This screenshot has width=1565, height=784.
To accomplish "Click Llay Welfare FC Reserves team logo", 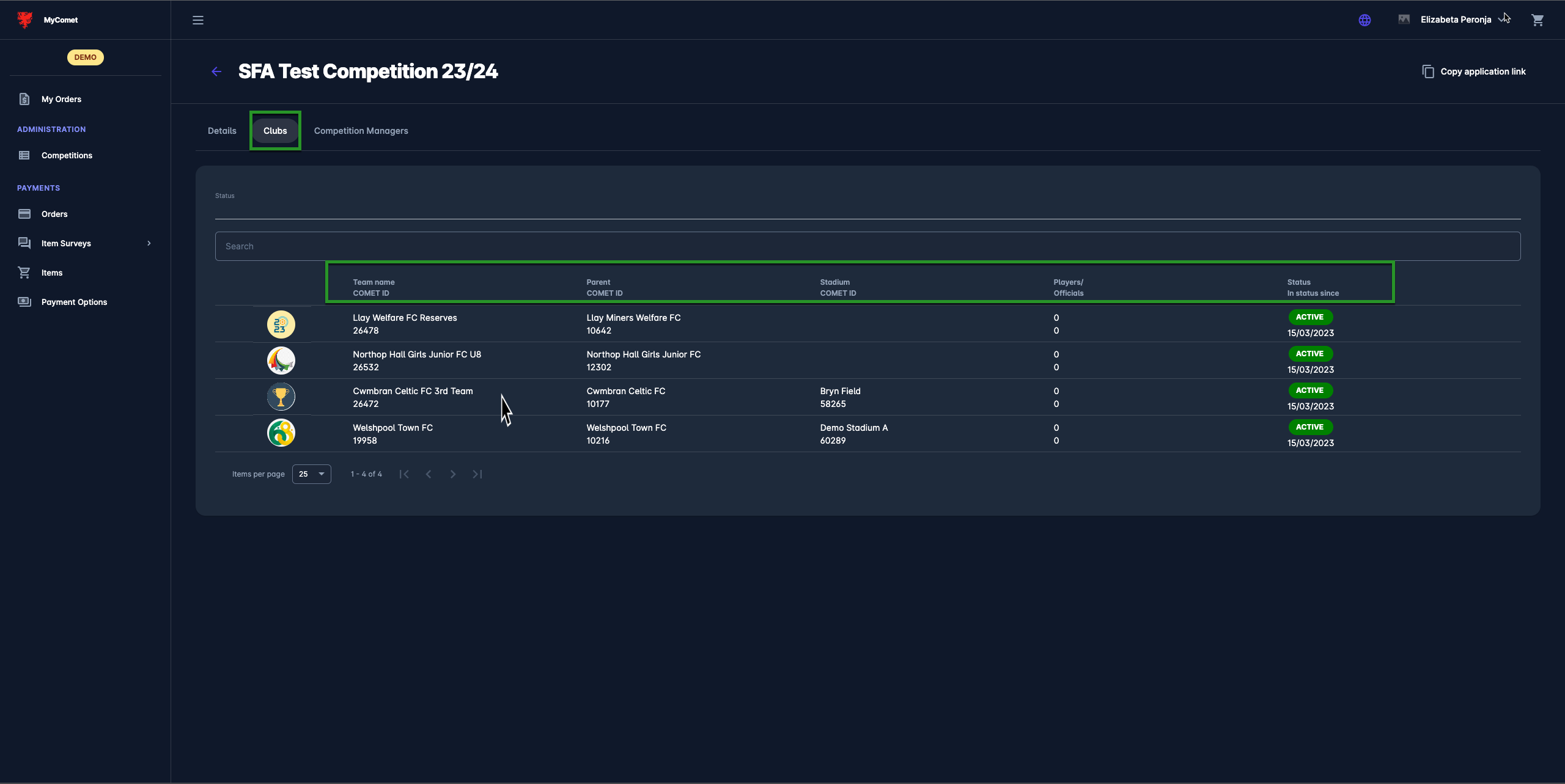I will (281, 324).
